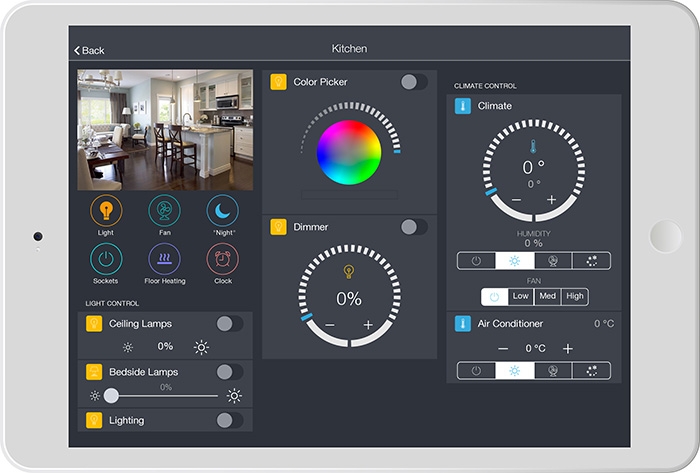Tap the Fan scene icon
700x473 pixels.
[164, 211]
